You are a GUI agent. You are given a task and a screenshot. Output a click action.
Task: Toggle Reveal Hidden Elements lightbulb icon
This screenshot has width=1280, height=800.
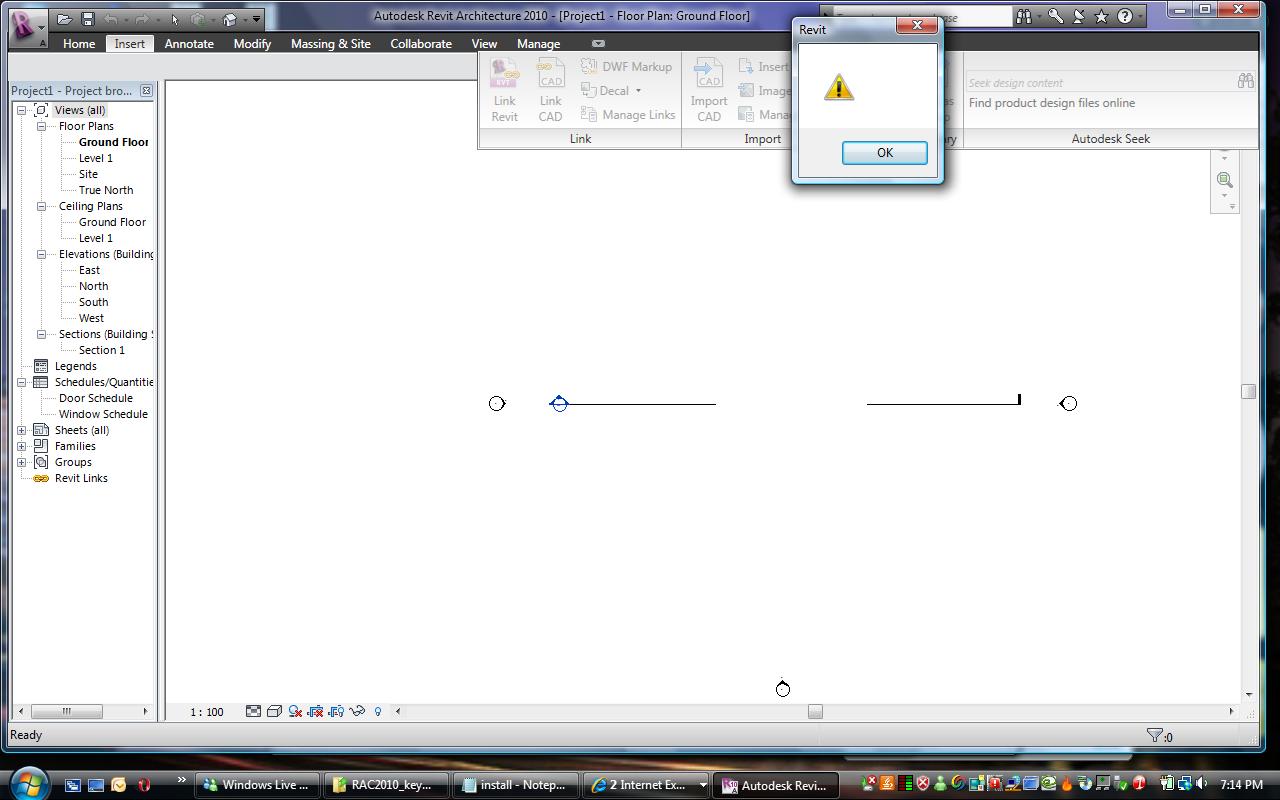378,711
